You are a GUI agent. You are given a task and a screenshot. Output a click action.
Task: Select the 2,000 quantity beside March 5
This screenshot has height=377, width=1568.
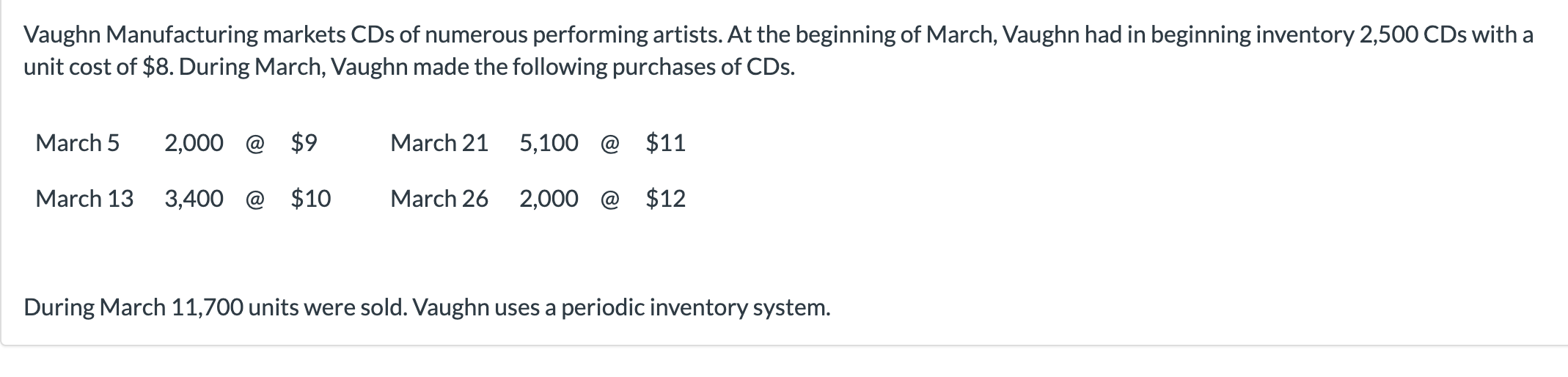pyautogui.click(x=194, y=142)
